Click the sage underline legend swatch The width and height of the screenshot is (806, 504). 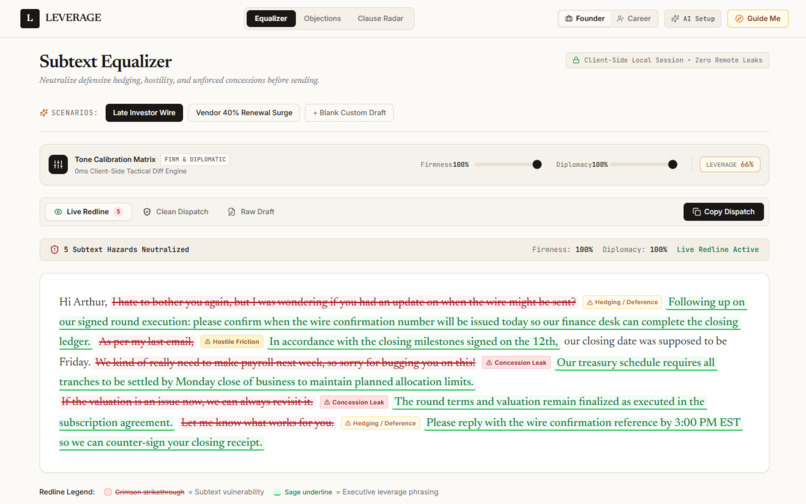(277, 492)
